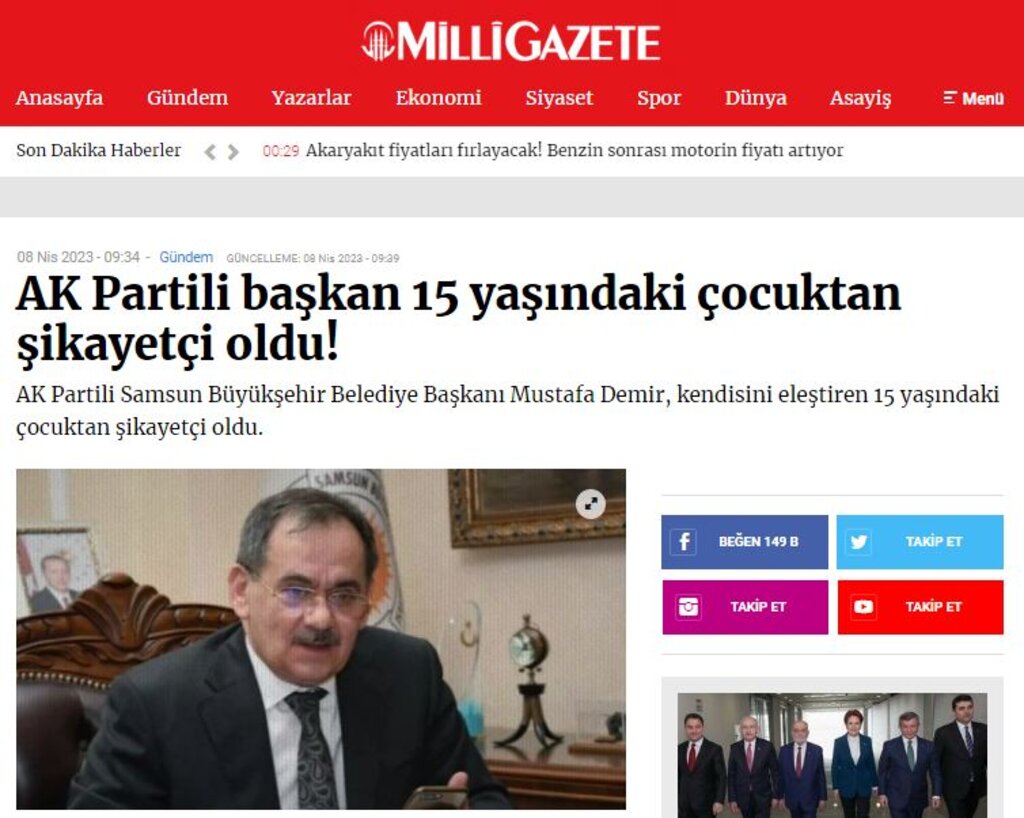1024x818 pixels.
Task: Open the hamburger Menü icon
Action: [x=973, y=99]
